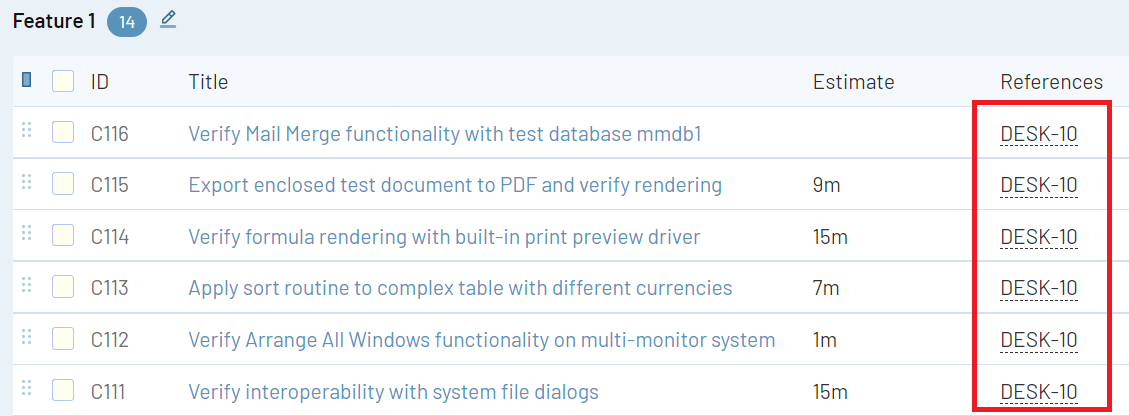Viewport: 1129px width, 416px height.
Task: Open Verify interoperability with system file dialogs
Action: point(394,392)
